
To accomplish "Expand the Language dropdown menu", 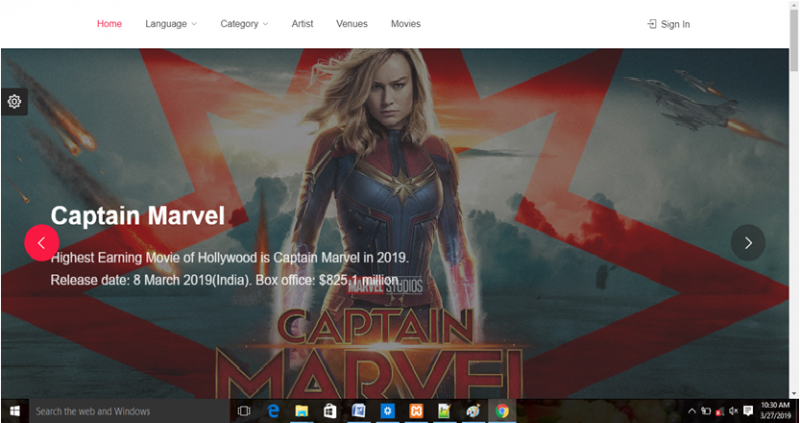I will pos(171,24).
